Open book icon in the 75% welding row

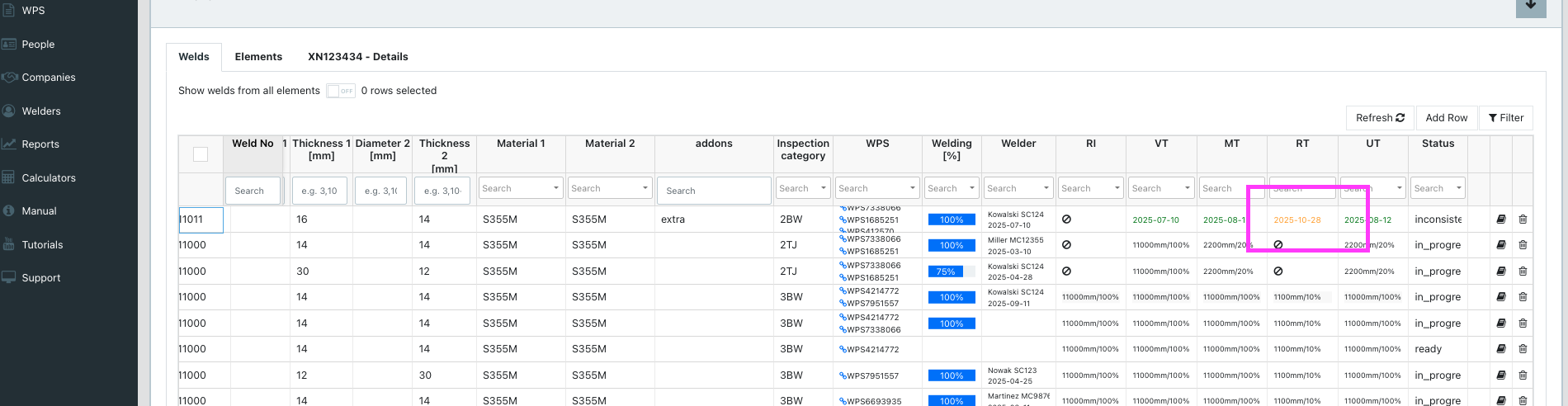click(x=1501, y=271)
